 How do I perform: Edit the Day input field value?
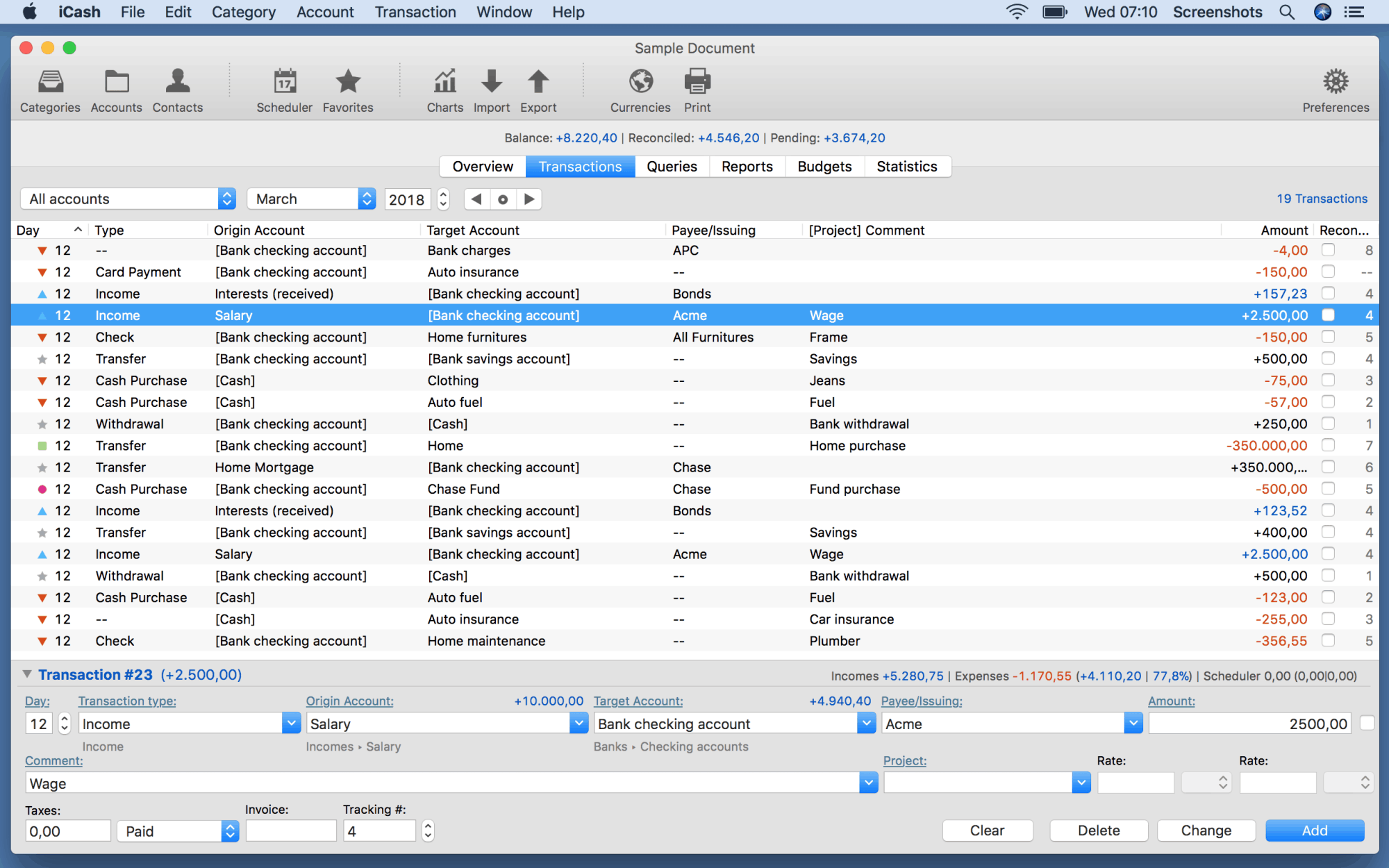click(40, 724)
